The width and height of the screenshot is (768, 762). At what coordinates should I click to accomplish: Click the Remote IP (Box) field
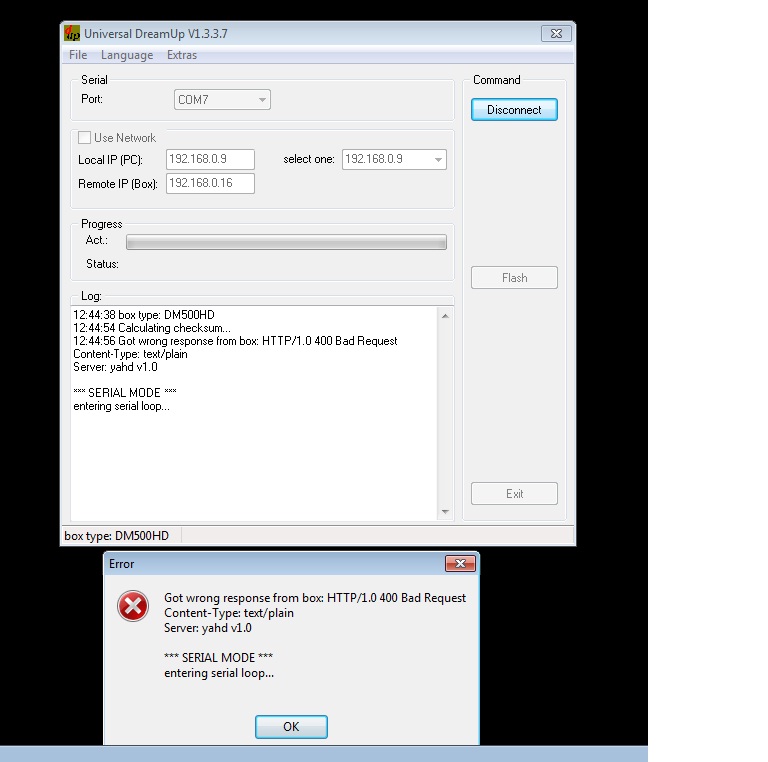(x=211, y=184)
